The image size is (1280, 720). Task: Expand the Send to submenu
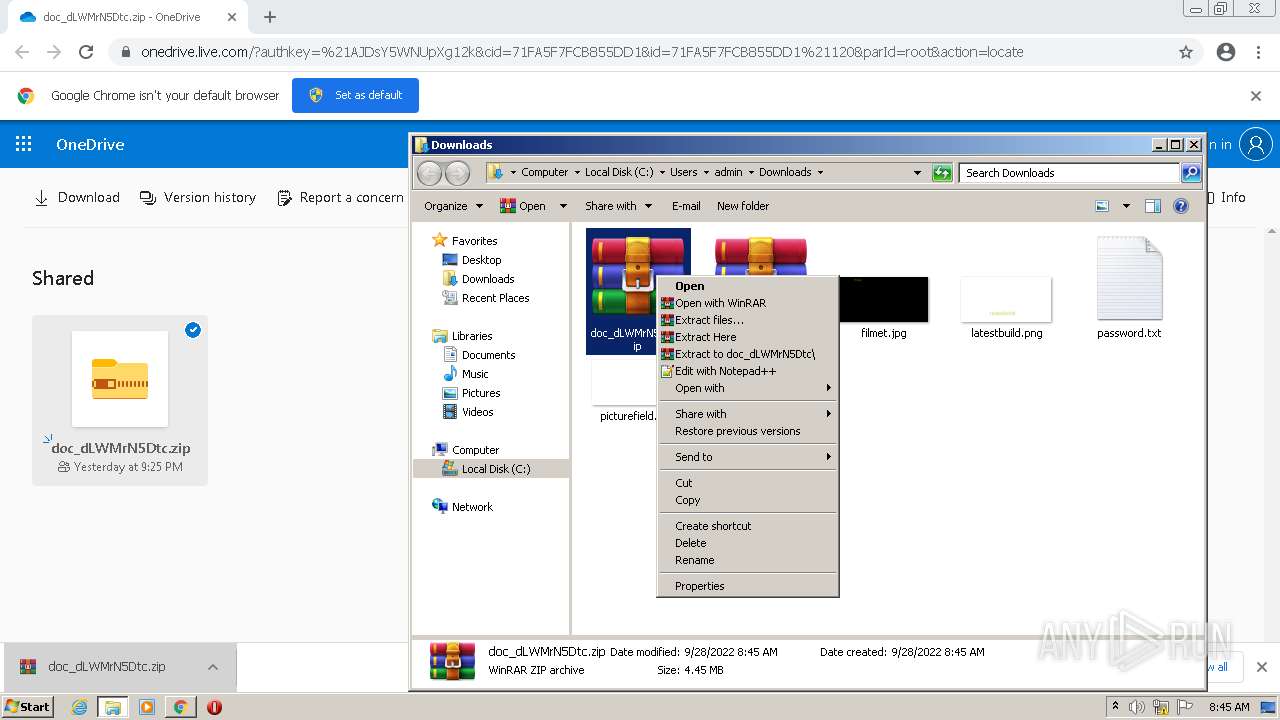tap(747, 457)
